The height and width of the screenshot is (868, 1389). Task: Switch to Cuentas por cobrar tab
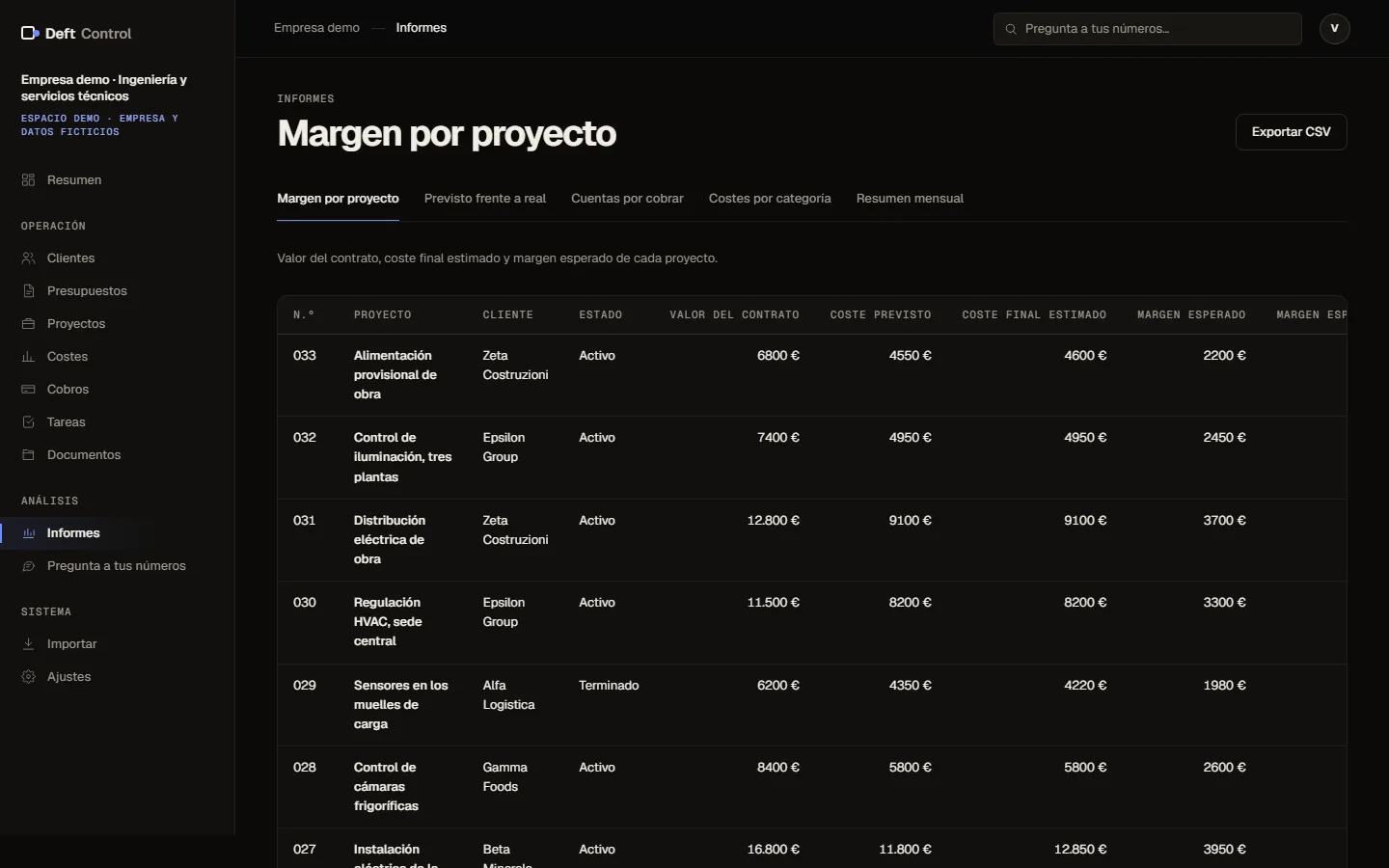(627, 199)
